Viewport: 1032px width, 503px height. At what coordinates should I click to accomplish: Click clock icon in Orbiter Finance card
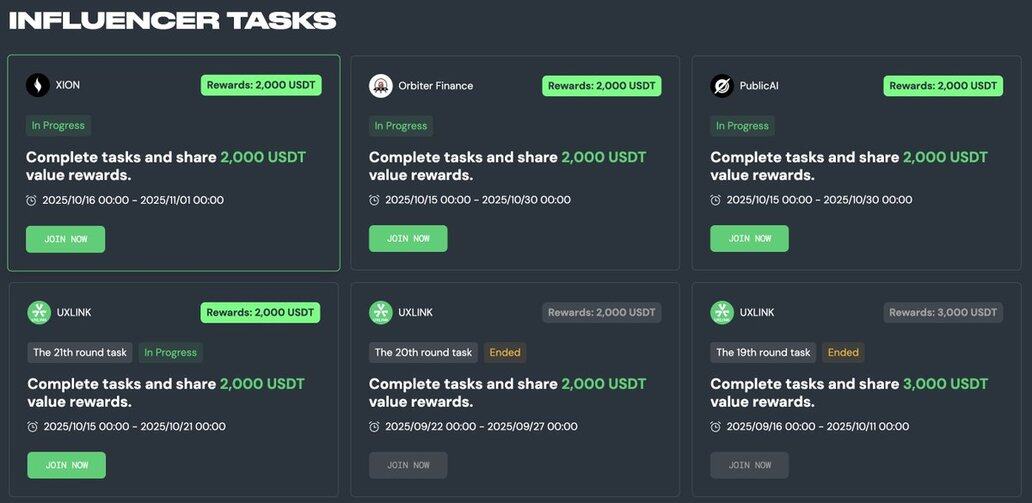pos(374,200)
